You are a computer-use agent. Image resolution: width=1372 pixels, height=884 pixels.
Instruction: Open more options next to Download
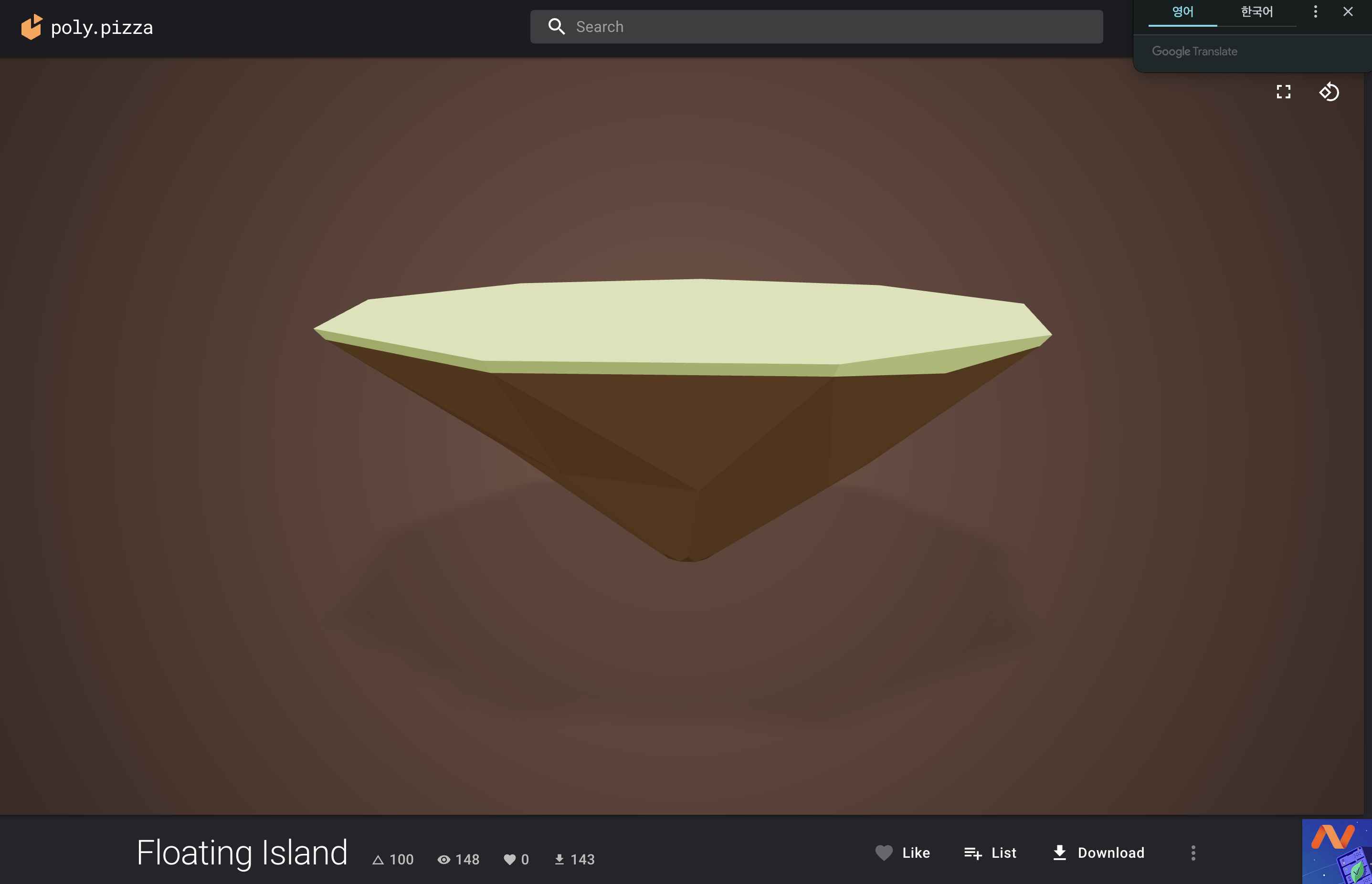coord(1193,852)
